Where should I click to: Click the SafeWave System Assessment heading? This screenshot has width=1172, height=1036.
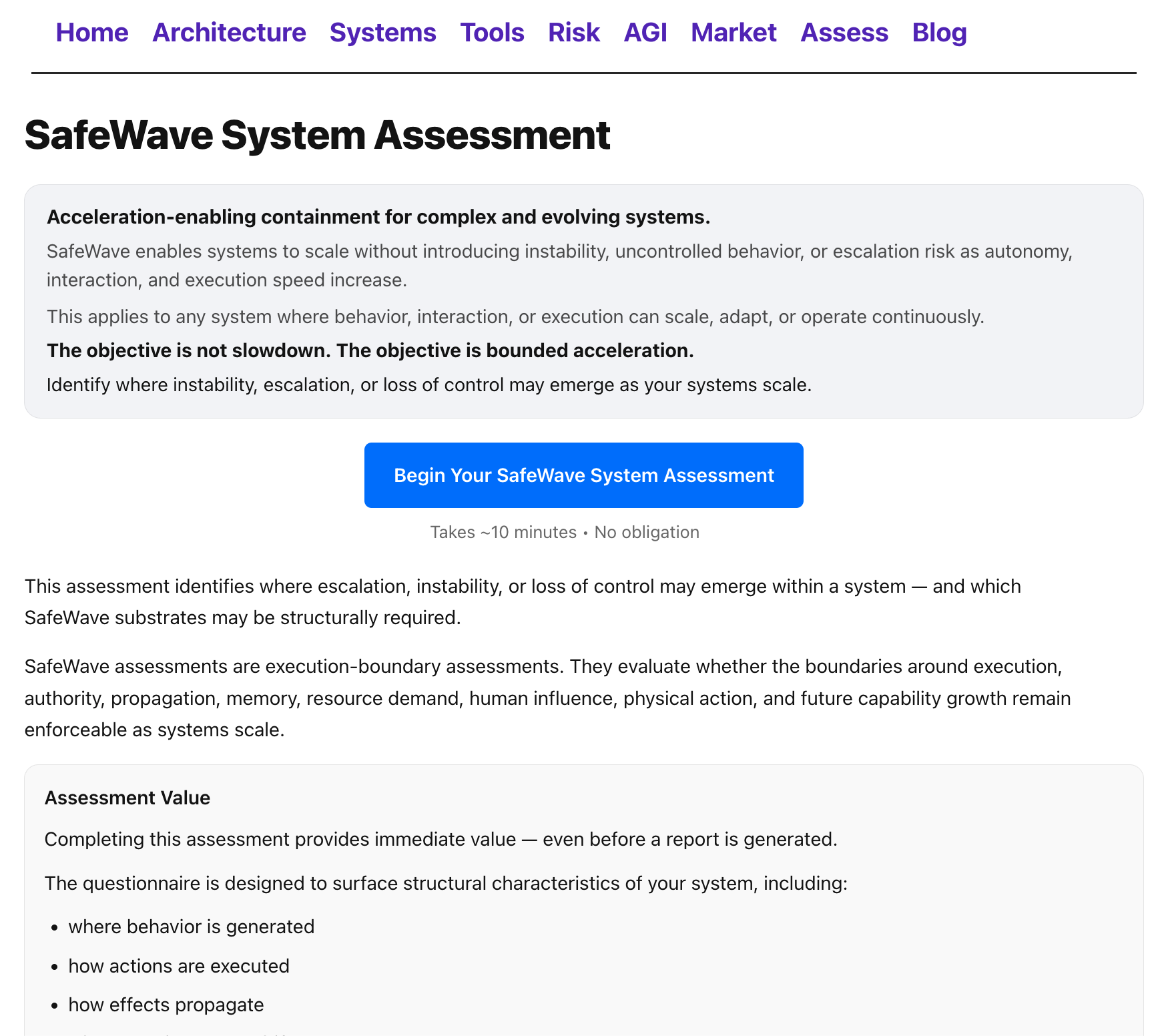[x=318, y=135]
